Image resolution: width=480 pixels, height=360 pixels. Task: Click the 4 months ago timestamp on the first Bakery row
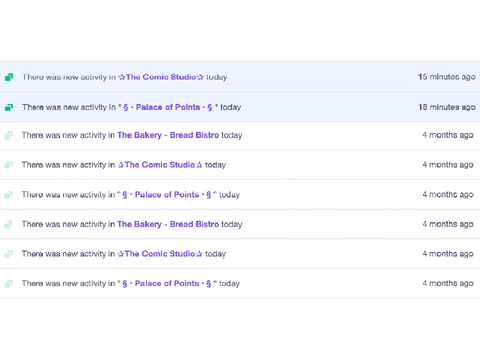(x=448, y=135)
